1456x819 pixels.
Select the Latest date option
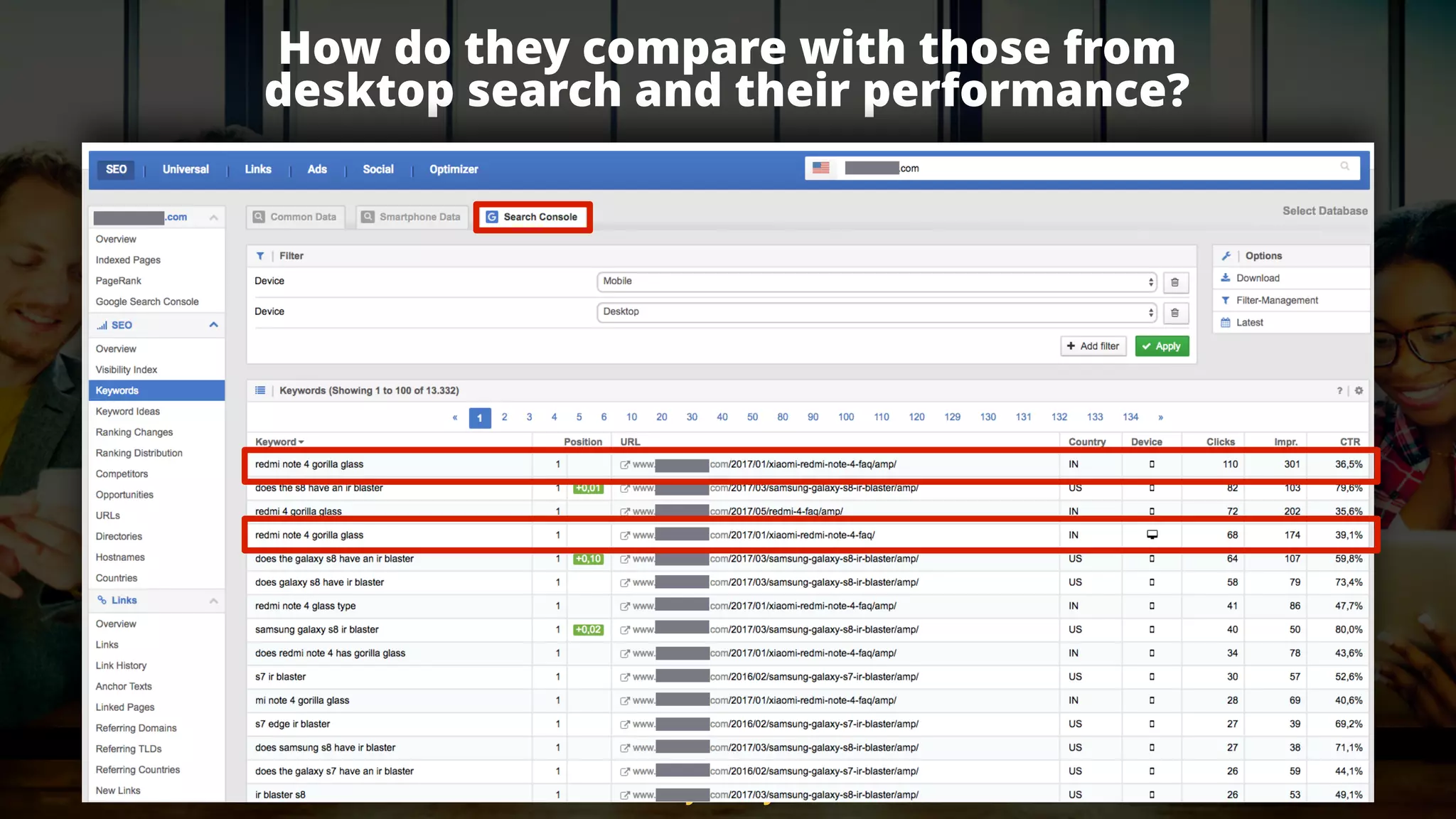click(x=1249, y=322)
